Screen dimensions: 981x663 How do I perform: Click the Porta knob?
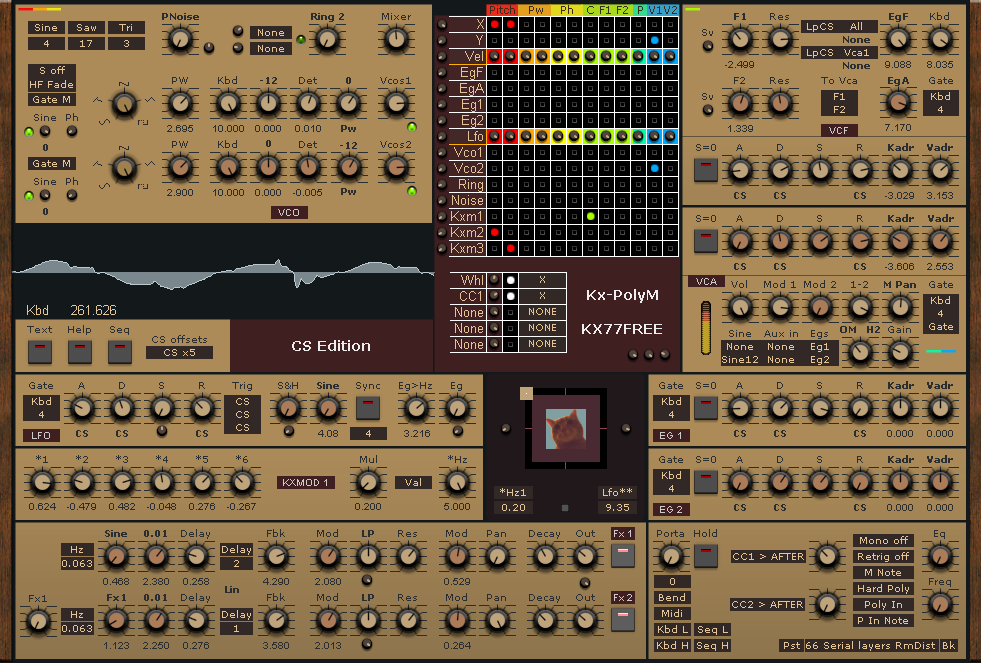click(671, 555)
